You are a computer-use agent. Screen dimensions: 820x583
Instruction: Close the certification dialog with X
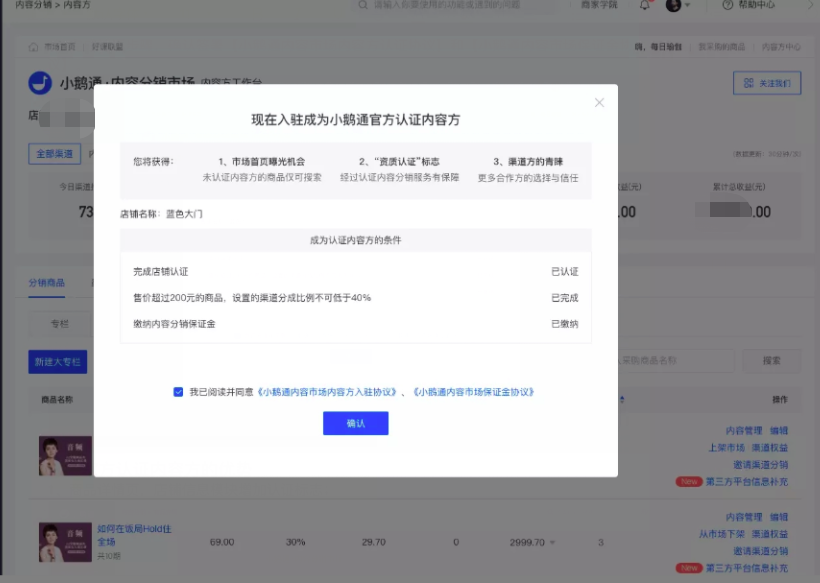coord(599,102)
